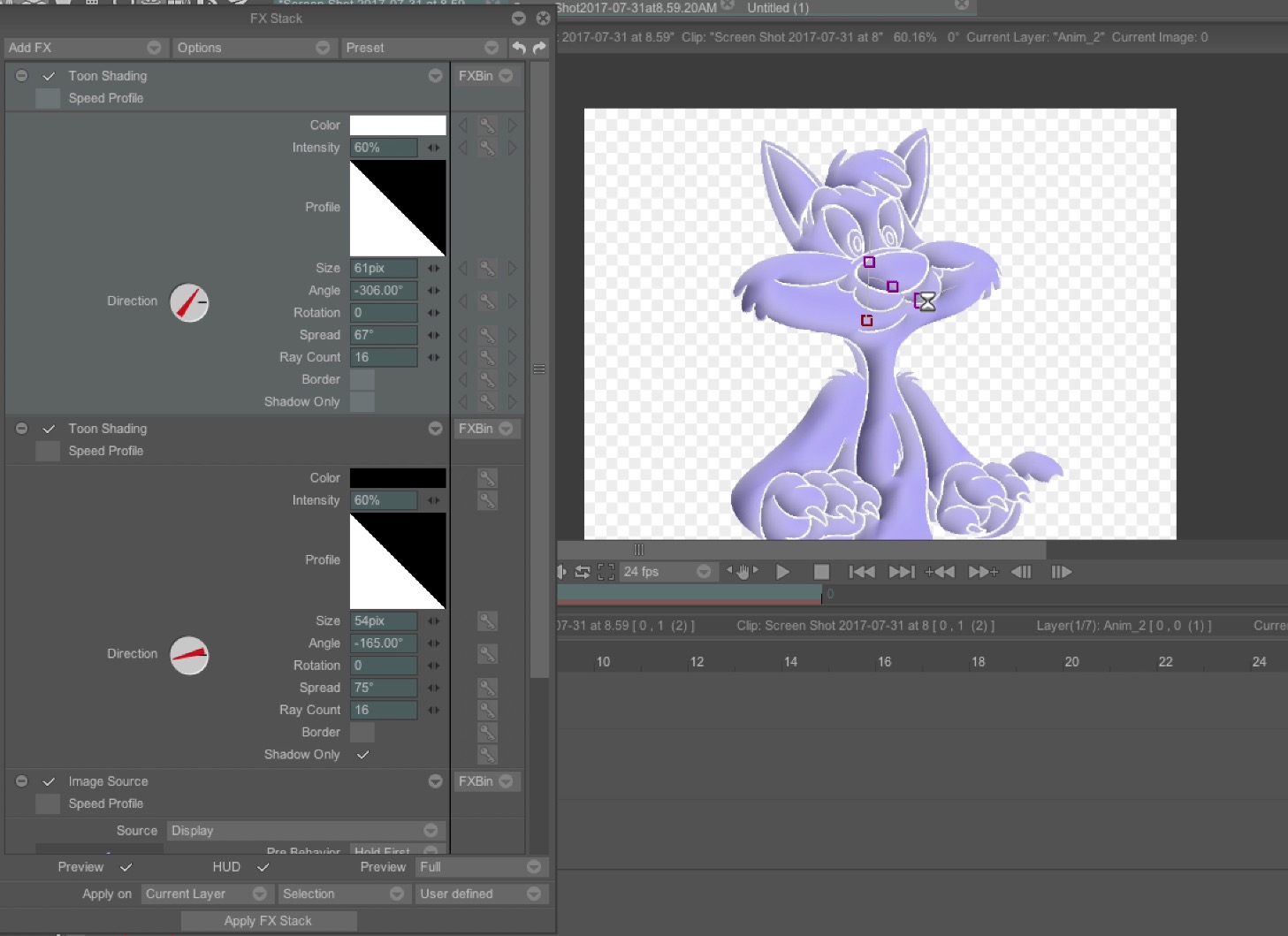The image size is (1288, 936).
Task: Disable the second Toon Shading effect checkmark
Action: pyautogui.click(x=49, y=429)
